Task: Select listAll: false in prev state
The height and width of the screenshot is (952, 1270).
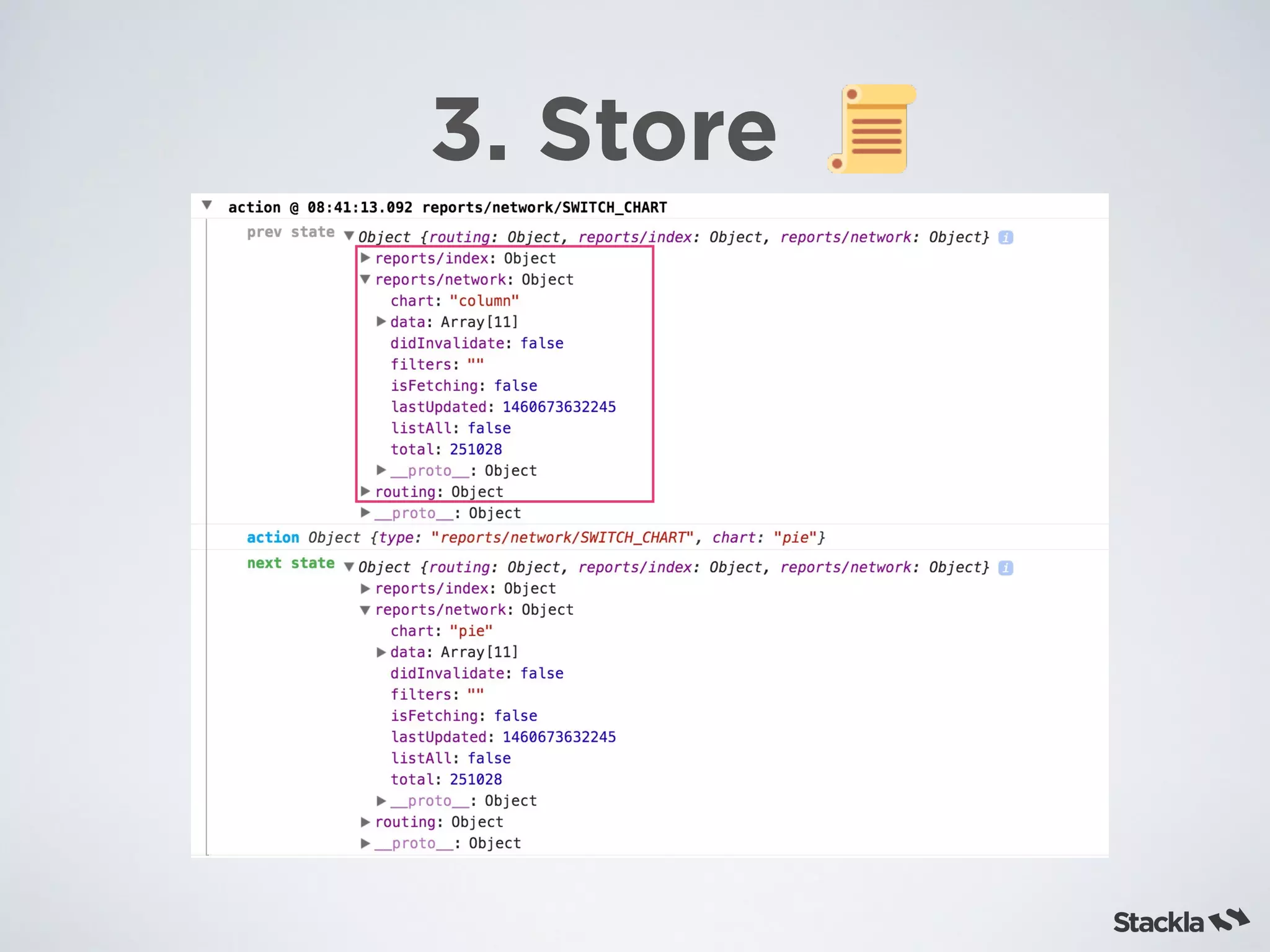Action: click(451, 428)
